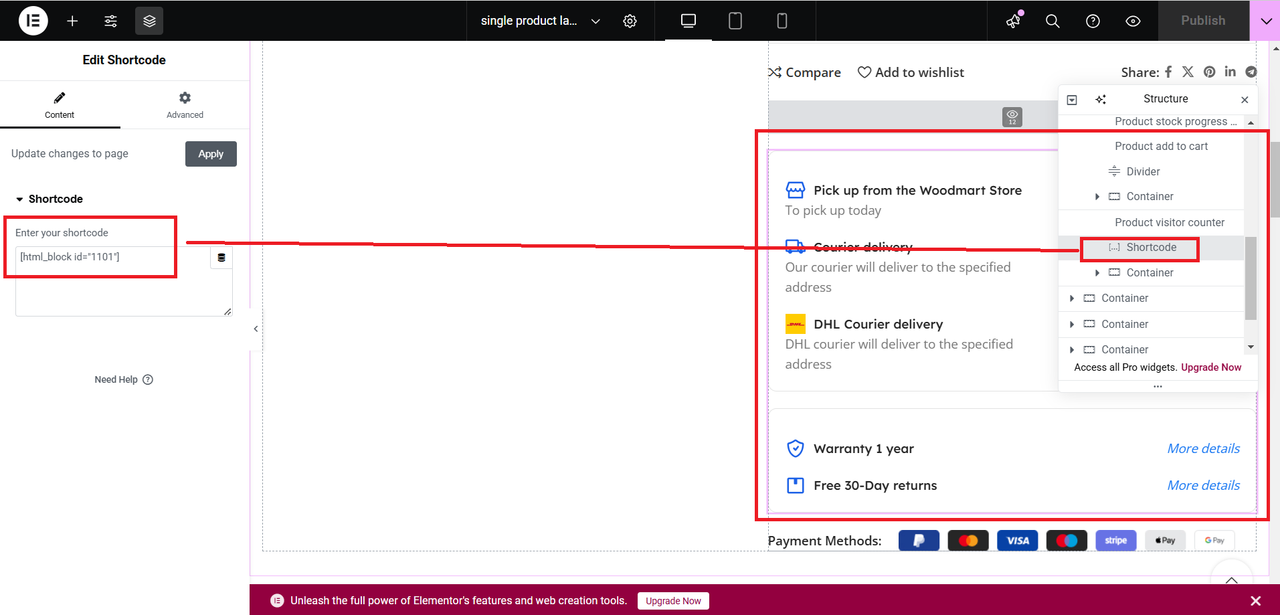The image size is (1280, 615).
Task: Click the Apply button
Action: coord(211,154)
